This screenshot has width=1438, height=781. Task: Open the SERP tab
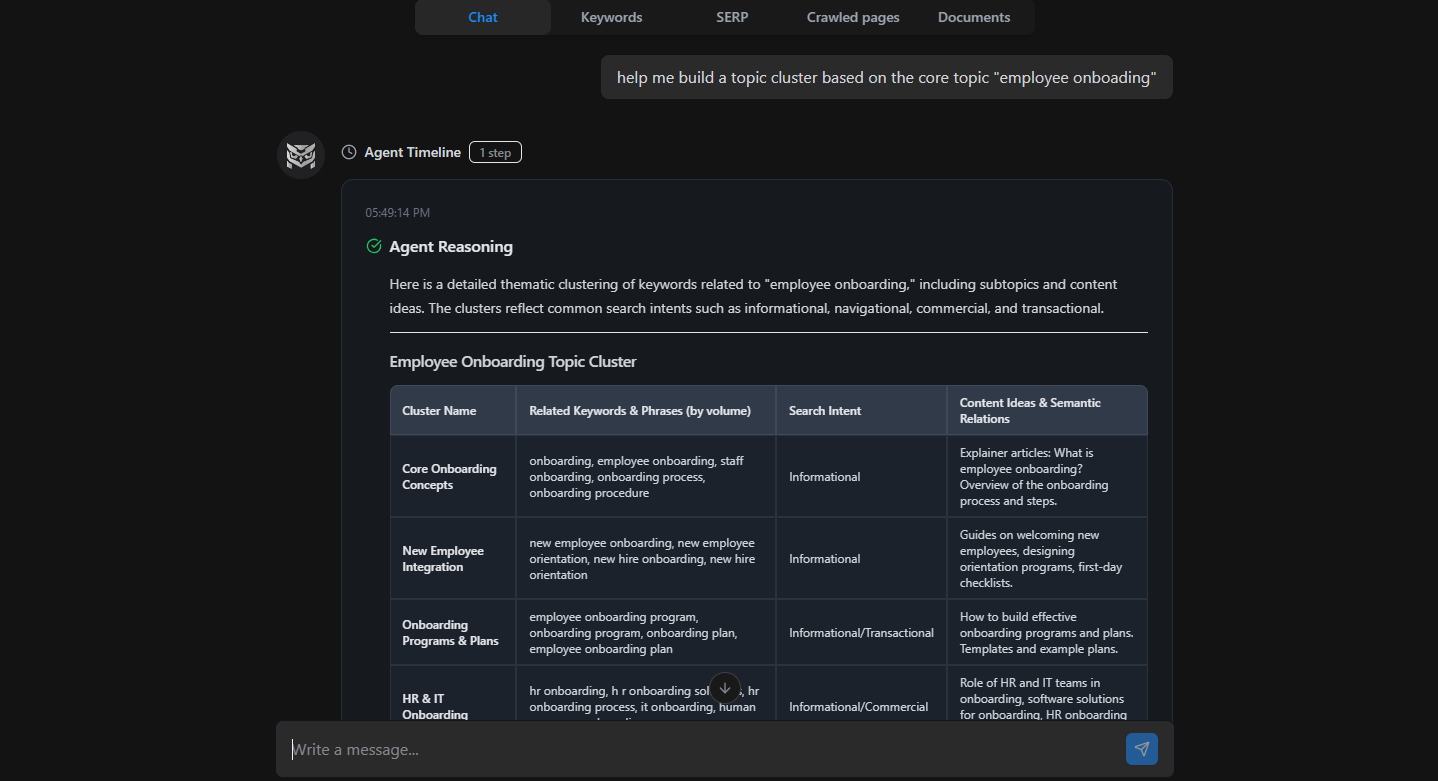[731, 17]
